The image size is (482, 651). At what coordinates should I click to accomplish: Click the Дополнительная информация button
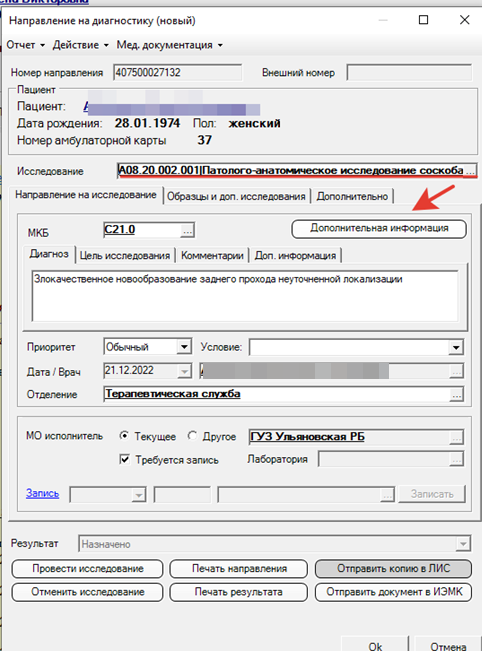tap(379, 229)
